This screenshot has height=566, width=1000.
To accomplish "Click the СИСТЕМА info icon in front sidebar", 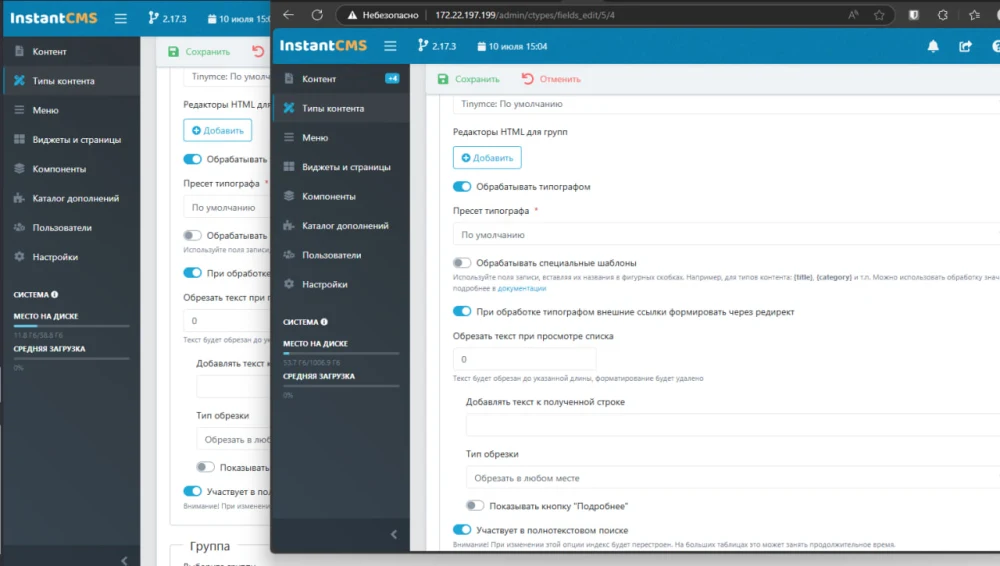I will (x=324, y=322).
